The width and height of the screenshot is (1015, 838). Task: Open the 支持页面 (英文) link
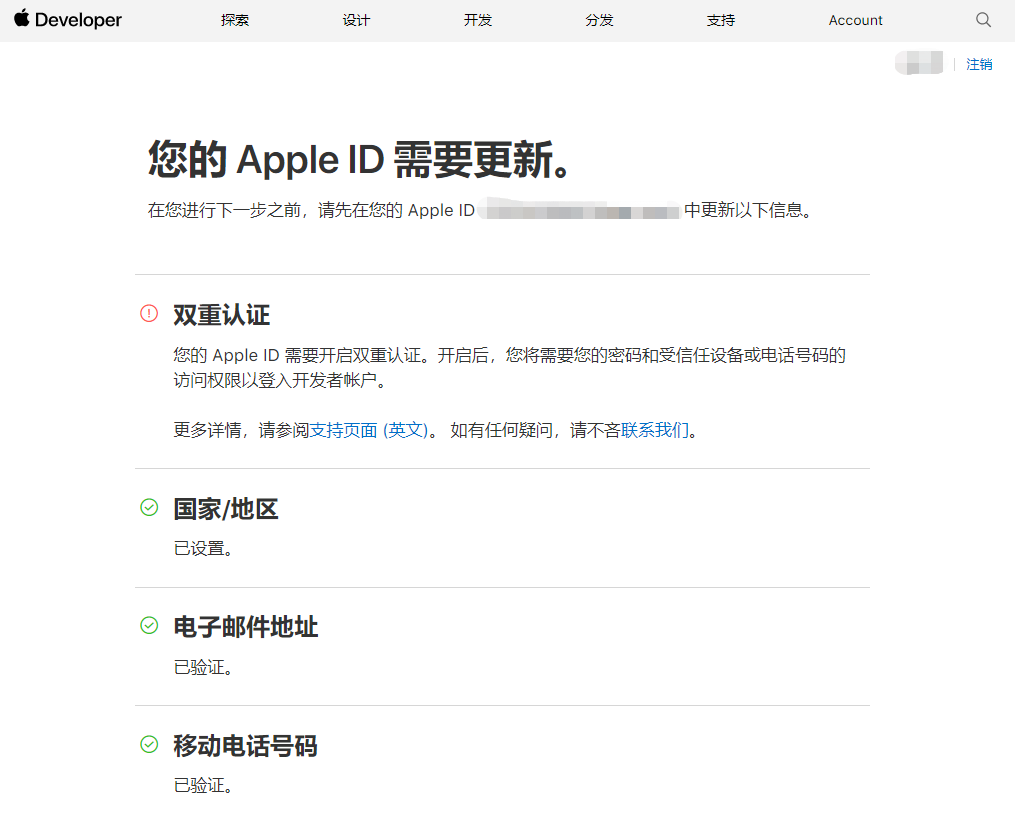pos(369,430)
